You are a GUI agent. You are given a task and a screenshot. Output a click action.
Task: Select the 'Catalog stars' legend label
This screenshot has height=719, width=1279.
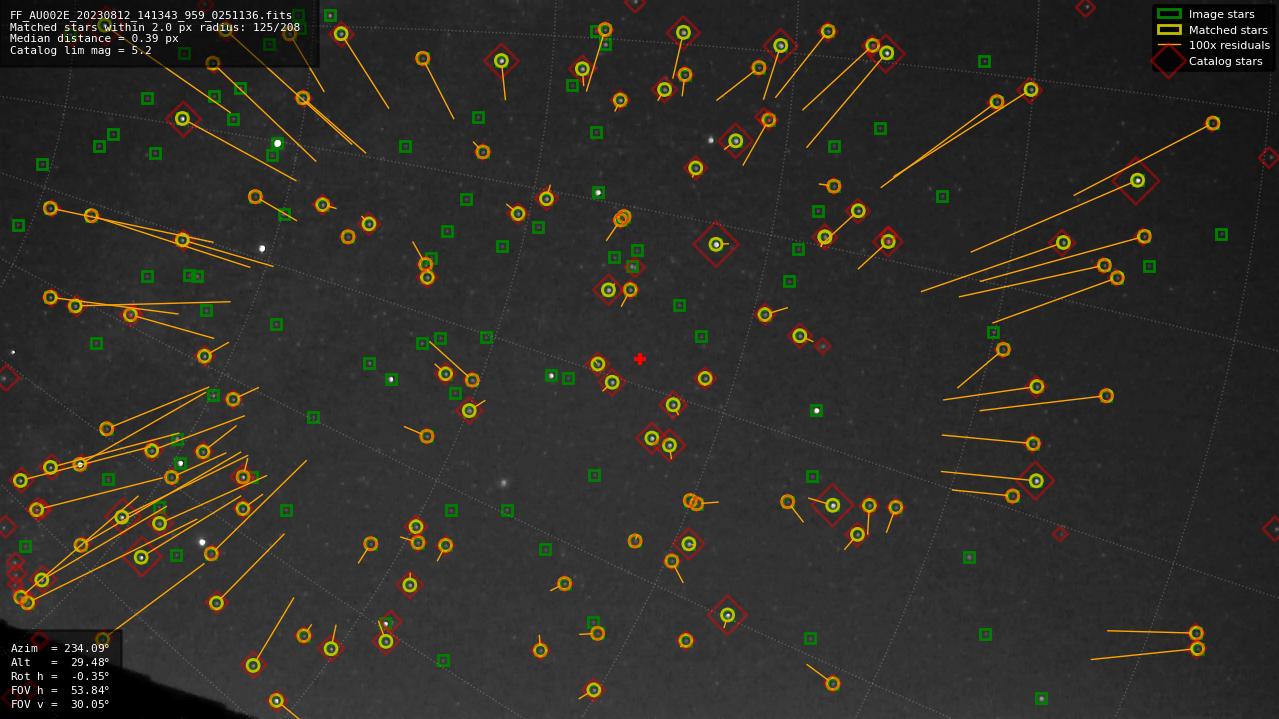click(x=1225, y=61)
